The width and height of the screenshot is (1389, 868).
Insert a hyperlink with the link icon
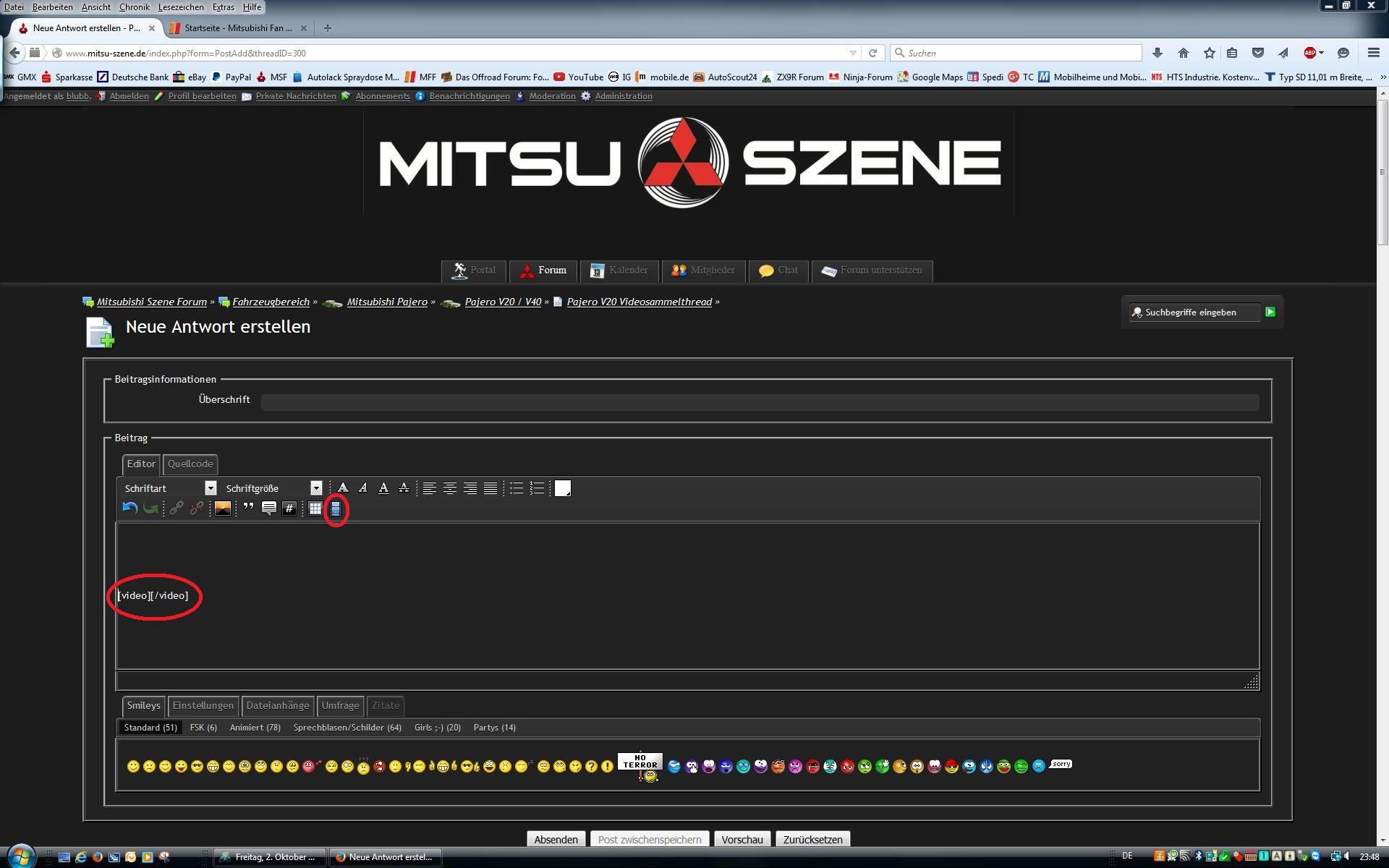coord(177,509)
